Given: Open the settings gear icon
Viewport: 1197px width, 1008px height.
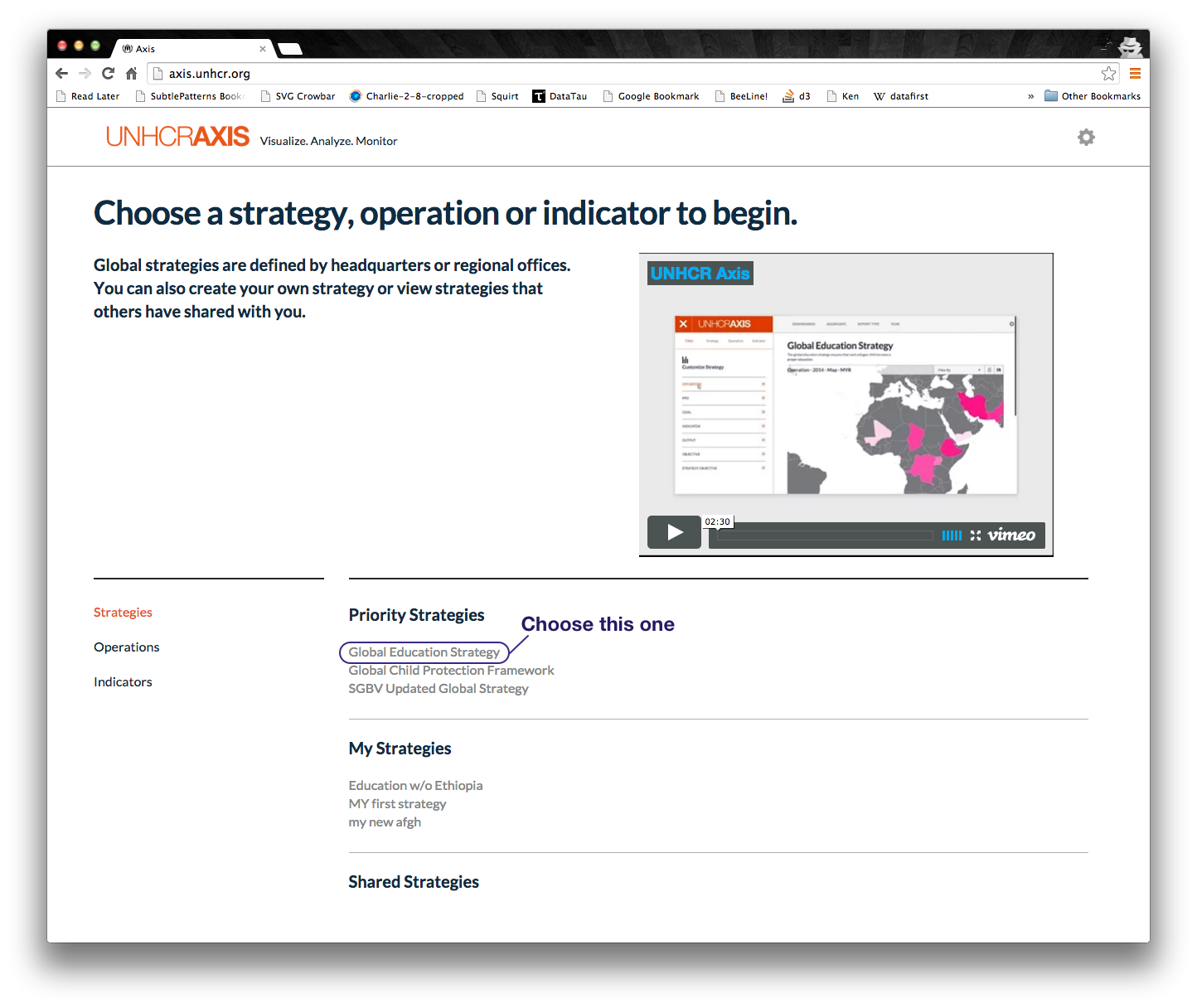Looking at the screenshot, I should pyautogui.click(x=1086, y=138).
